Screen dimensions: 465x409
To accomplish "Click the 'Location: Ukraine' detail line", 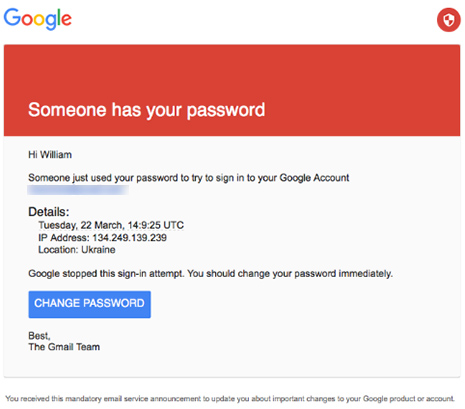I will click(x=77, y=250).
